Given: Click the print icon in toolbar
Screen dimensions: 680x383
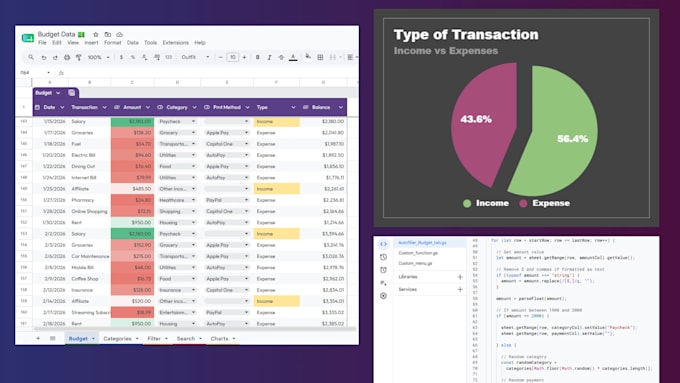Looking at the screenshot, I should (67, 57).
